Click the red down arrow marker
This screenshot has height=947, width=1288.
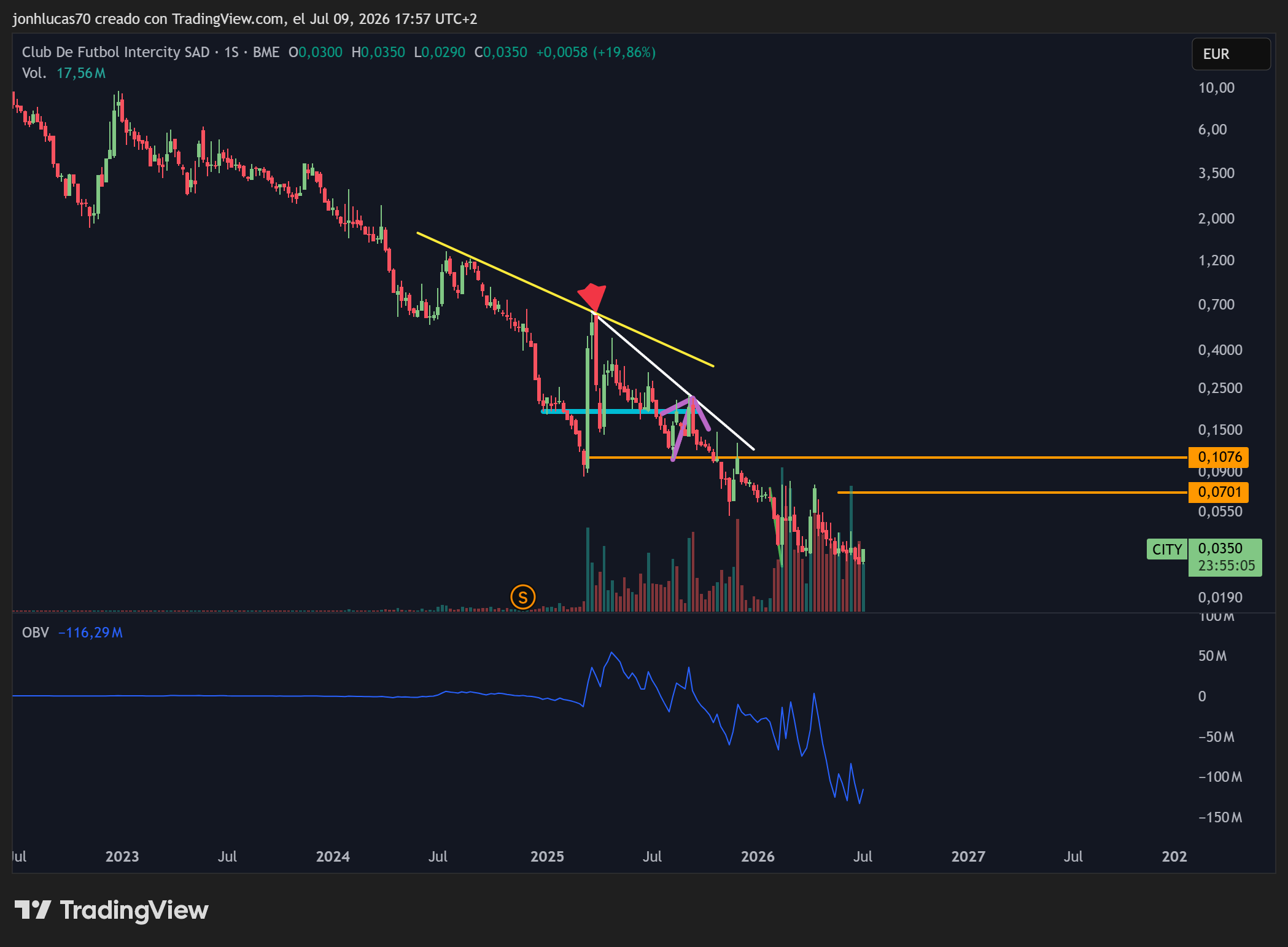(592, 297)
